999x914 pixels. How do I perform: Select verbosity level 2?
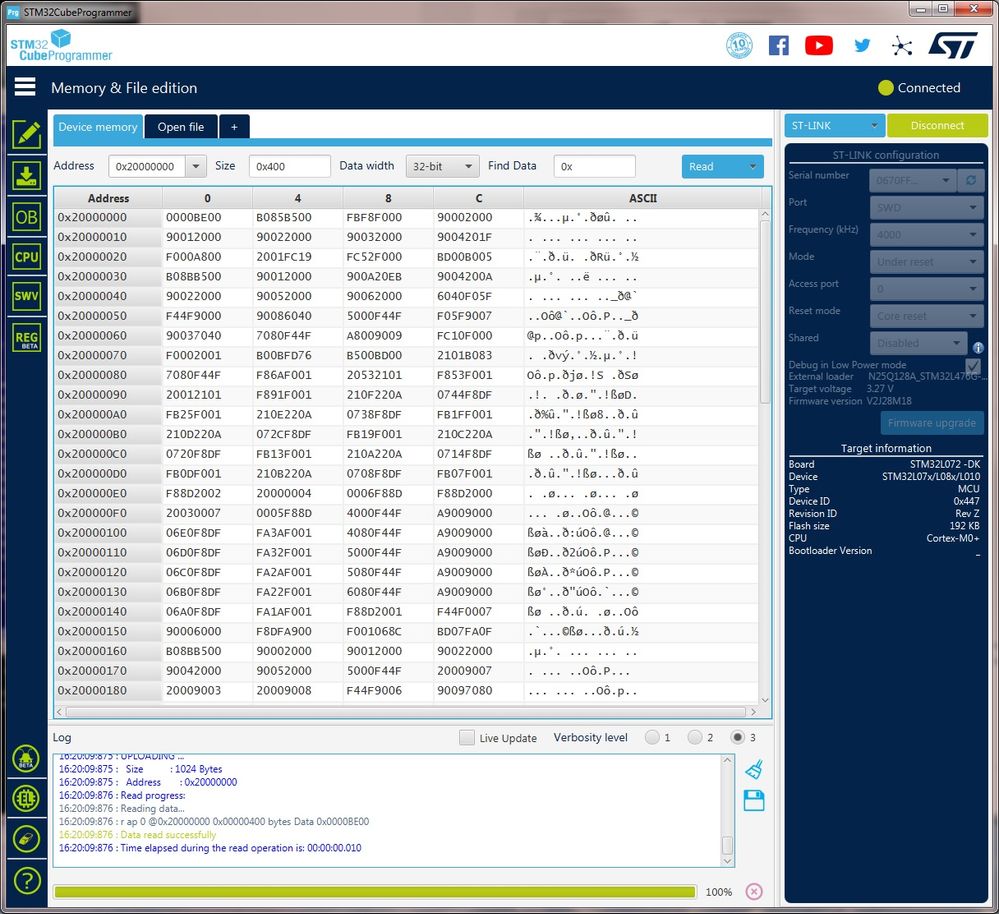694,737
